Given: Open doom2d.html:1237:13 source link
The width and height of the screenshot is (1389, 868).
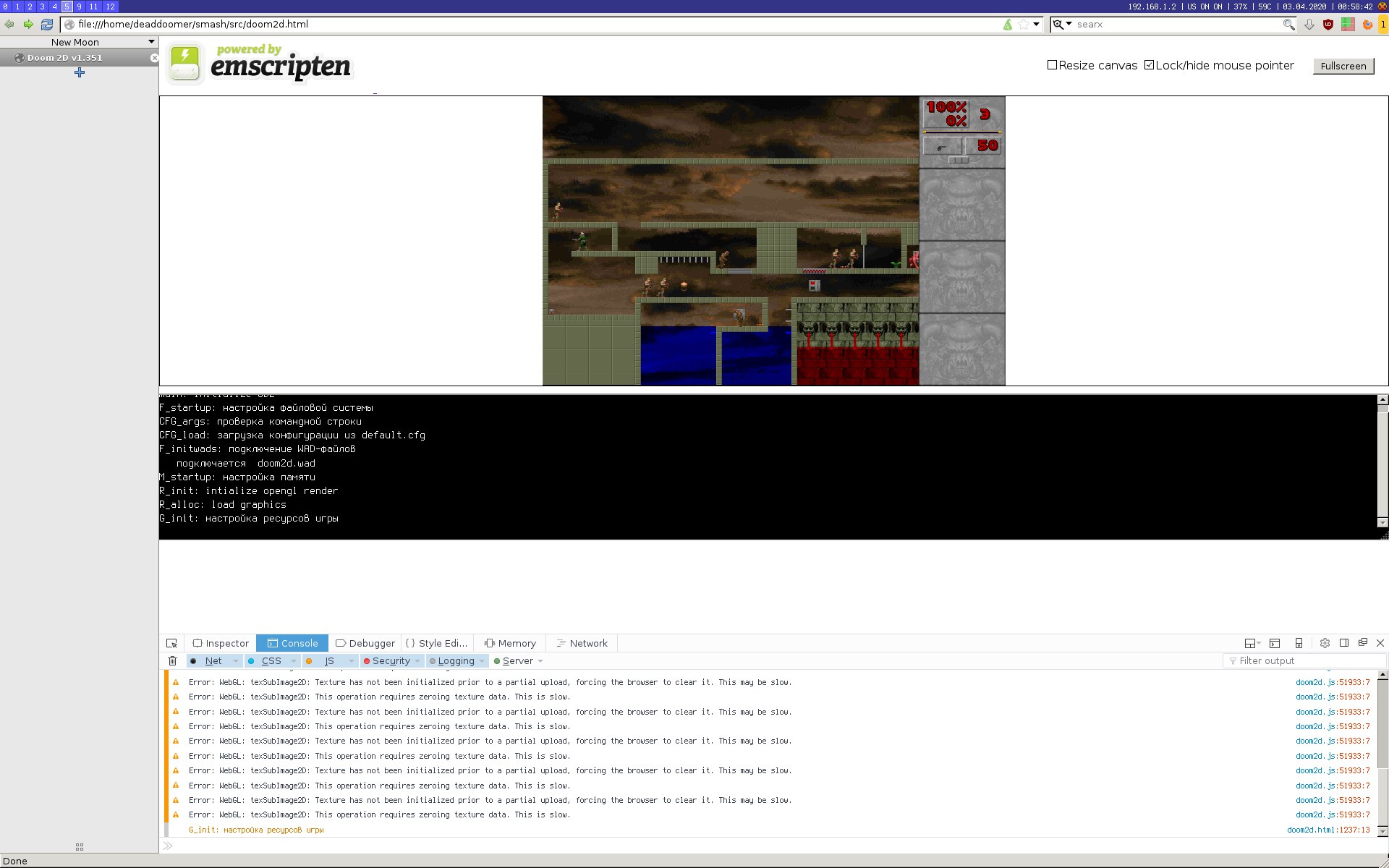Looking at the screenshot, I should [1328, 830].
